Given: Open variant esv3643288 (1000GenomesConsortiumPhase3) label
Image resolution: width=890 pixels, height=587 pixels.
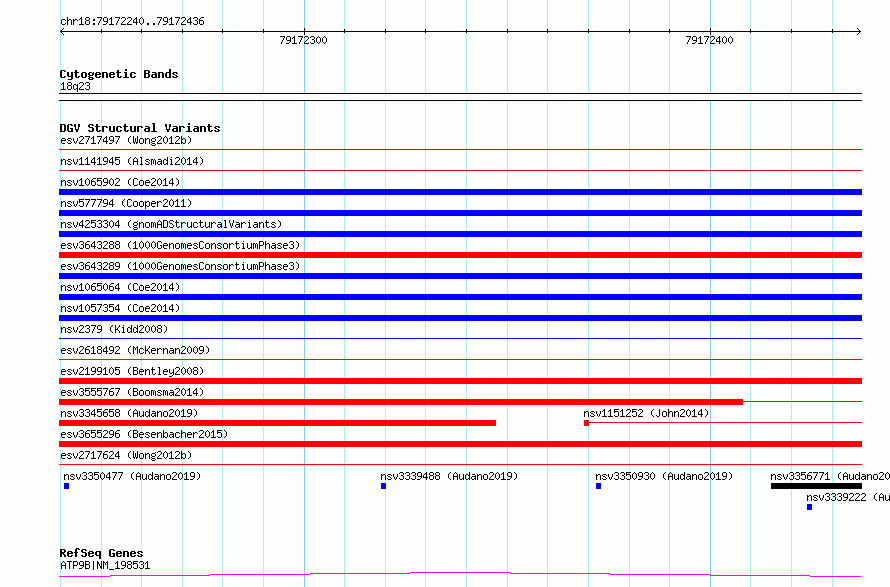Looking at the screenshot, I should click(180, 245).
